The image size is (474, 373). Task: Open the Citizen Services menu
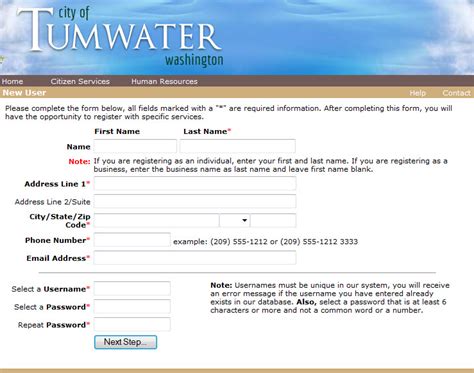click(80, 81)
